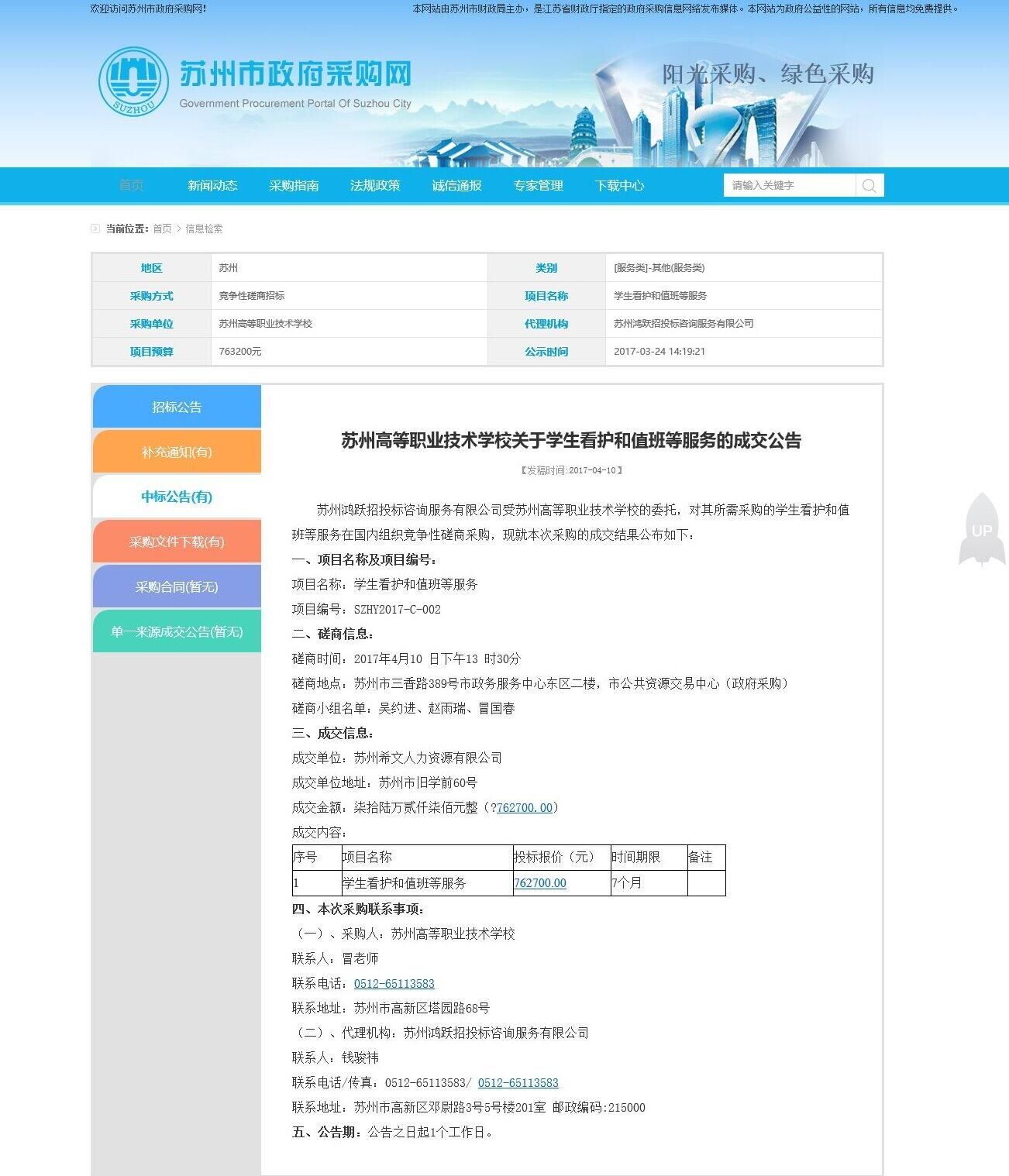The image size is (1009, 1176).
Task: Click the Suzhou procurement portal logo
Action: (133, 81)
